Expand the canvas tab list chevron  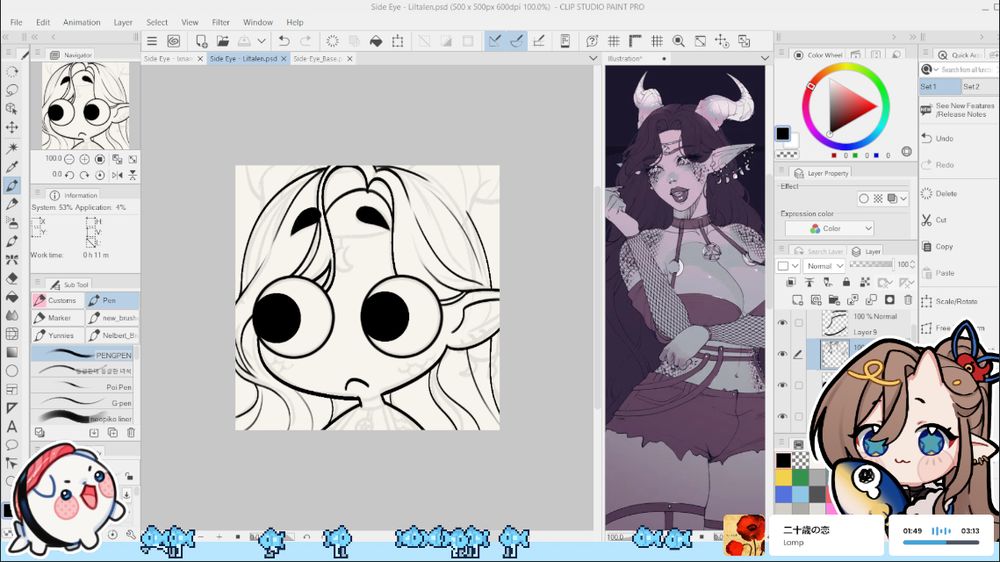click(x=593, y=58)
